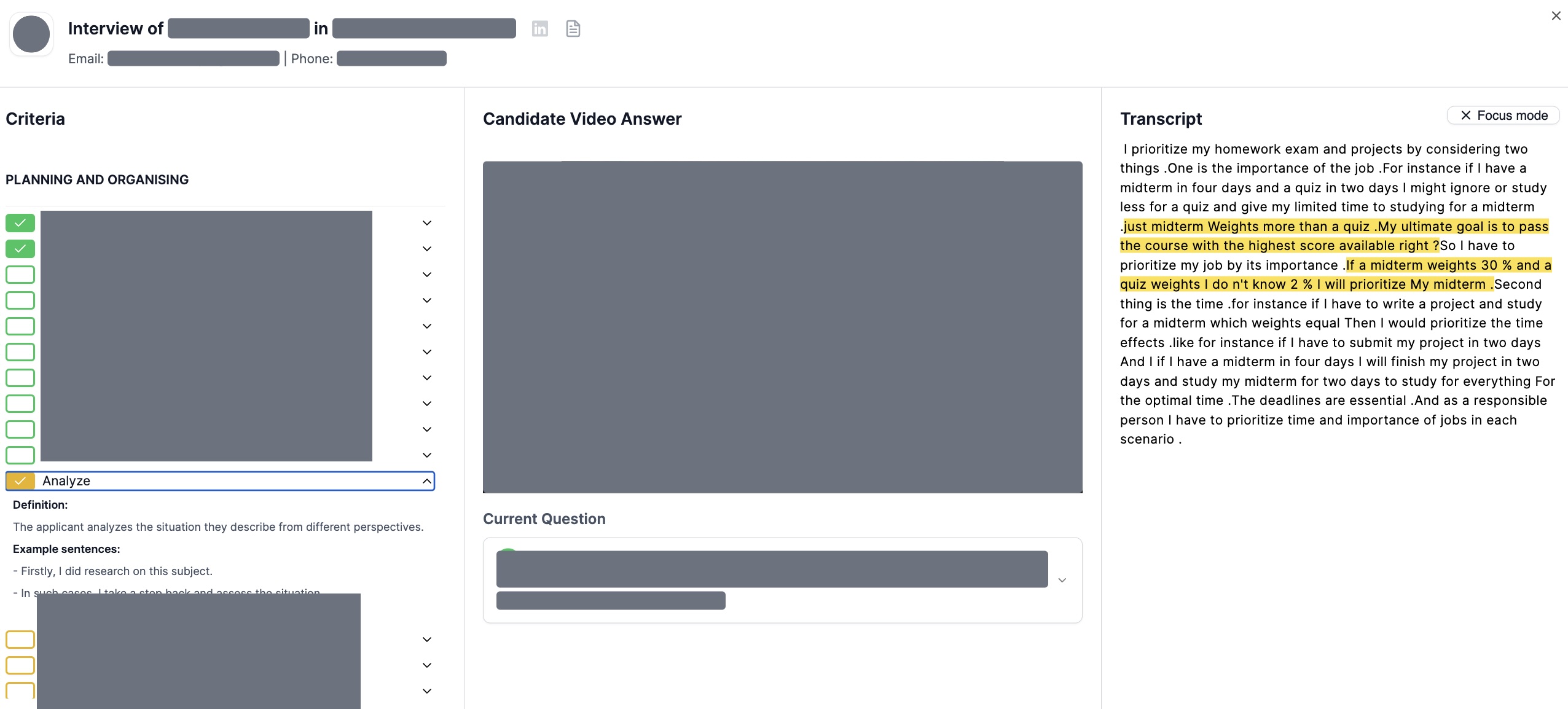This screenshot has width=1568, height=709.
Task: Open candidate's LinkedIn profile
Action: (540, 28)
